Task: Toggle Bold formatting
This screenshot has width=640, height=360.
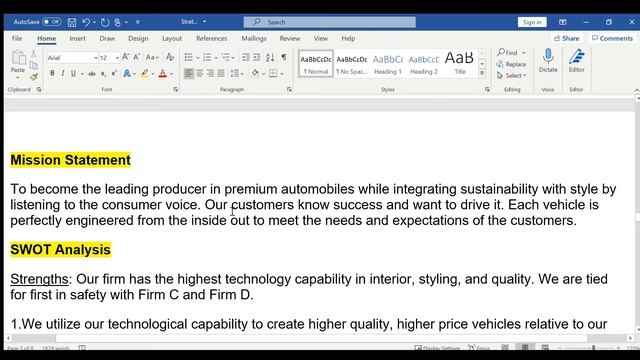Action: pos(52,73)
